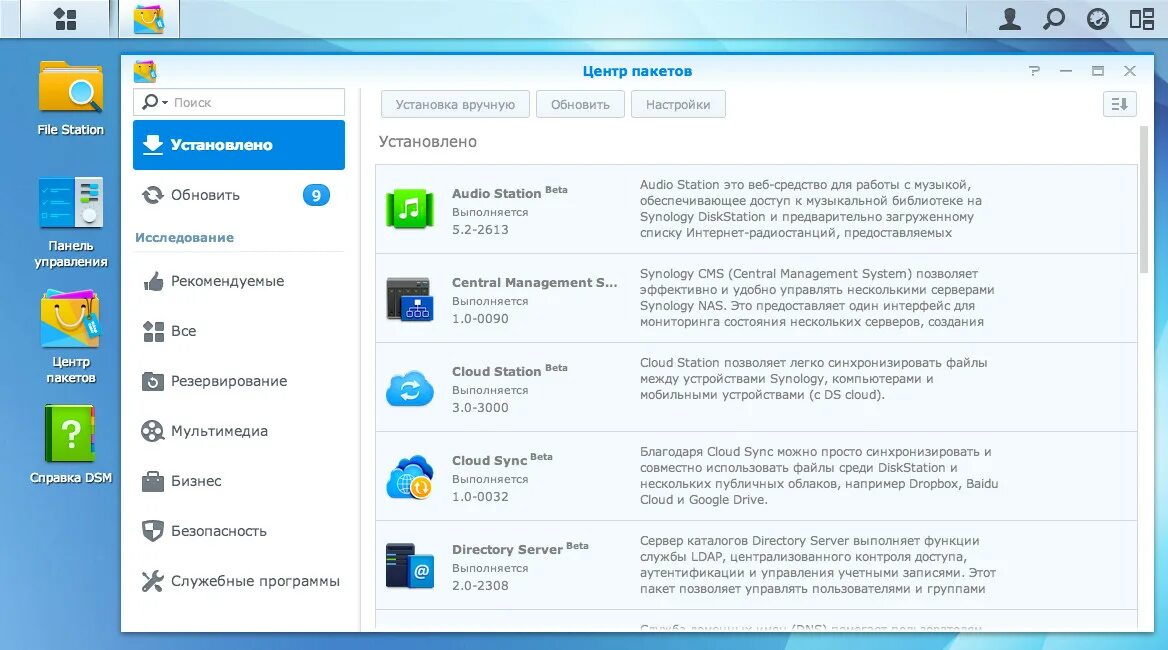Image resolution: width=1168 pixels, height=650 pixels.
Task: Click the package list vertical scrollbar
Action: pos(1144,200)
